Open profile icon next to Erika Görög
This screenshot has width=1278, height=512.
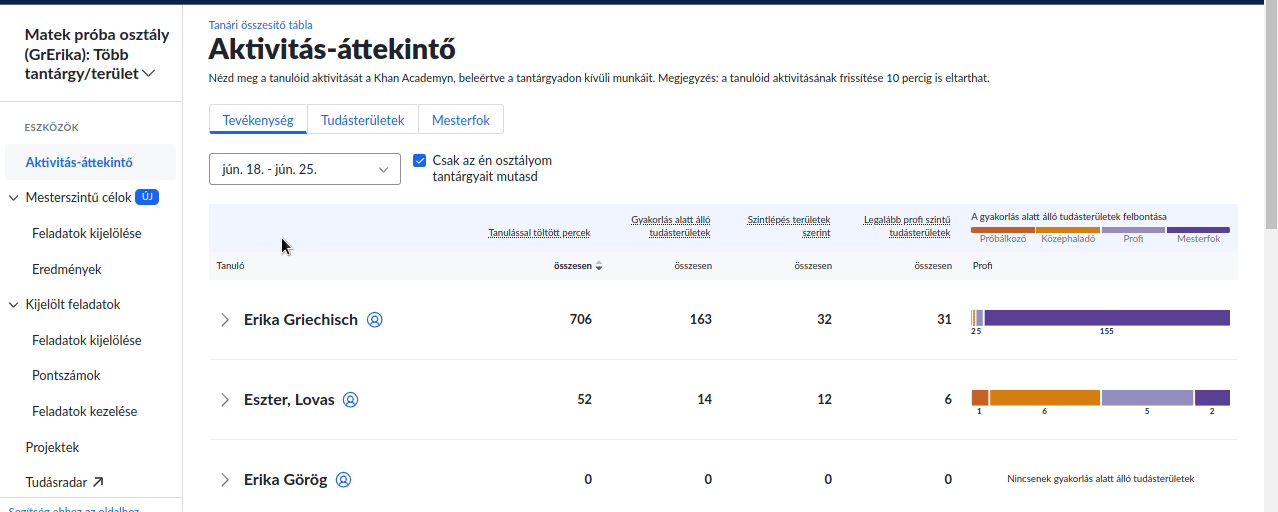coord(344,480)
